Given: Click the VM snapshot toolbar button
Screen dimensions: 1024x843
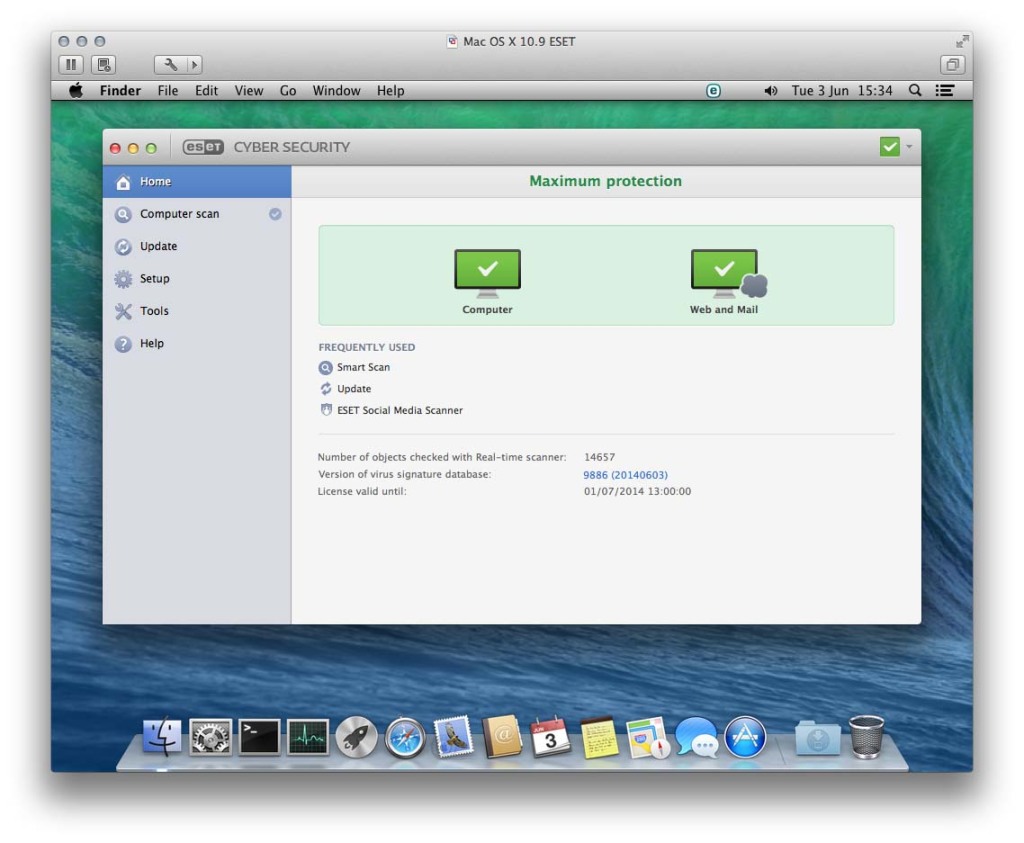Looking at the screenshot, I should click(x=103, y=65).
